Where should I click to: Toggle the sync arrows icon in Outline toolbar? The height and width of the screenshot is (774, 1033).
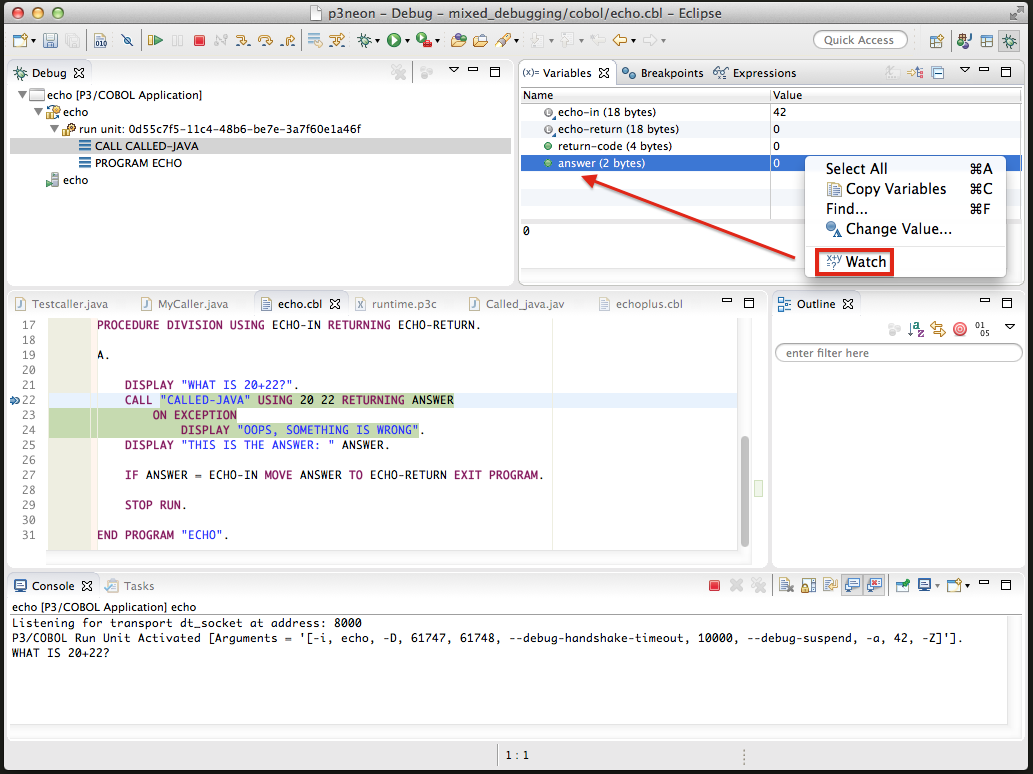pos(938,329)
